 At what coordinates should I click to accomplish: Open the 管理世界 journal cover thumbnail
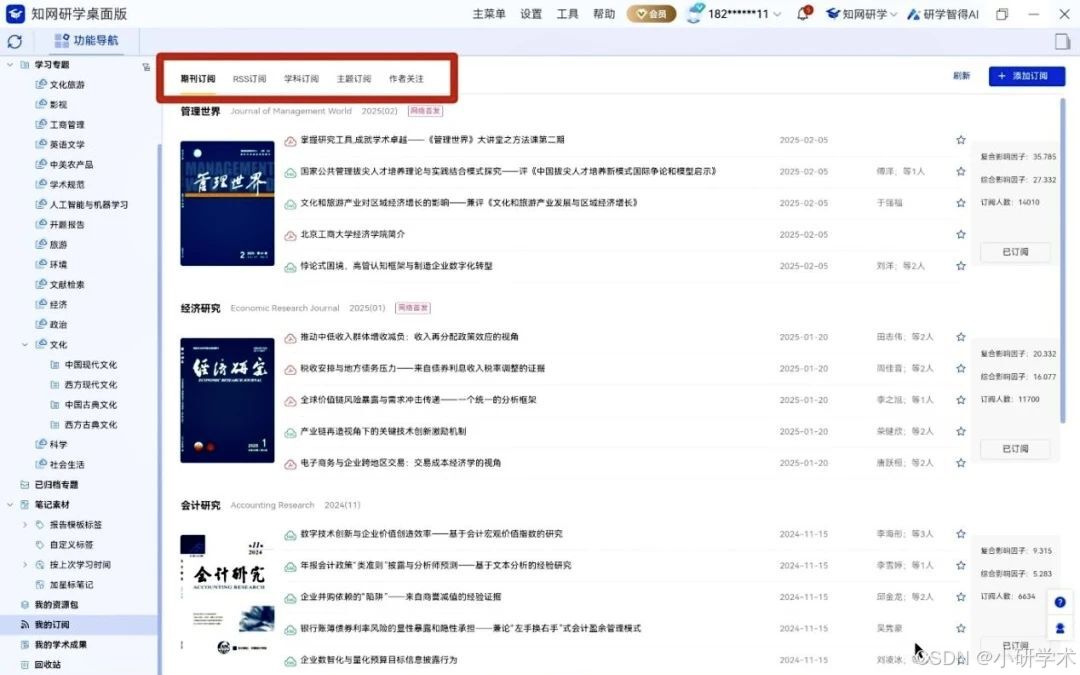click(x=227, y=203)
